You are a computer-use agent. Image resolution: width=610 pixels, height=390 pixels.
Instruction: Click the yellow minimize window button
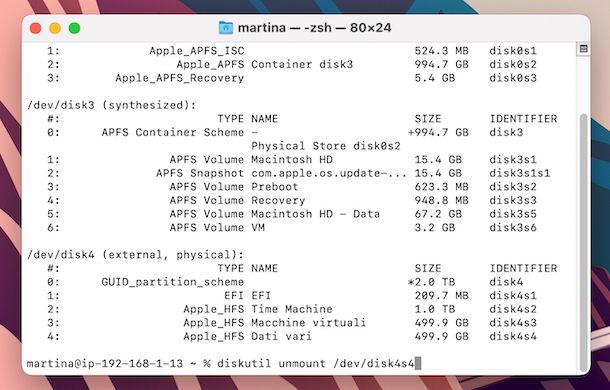pyautogui.click(x=55, y=28)
